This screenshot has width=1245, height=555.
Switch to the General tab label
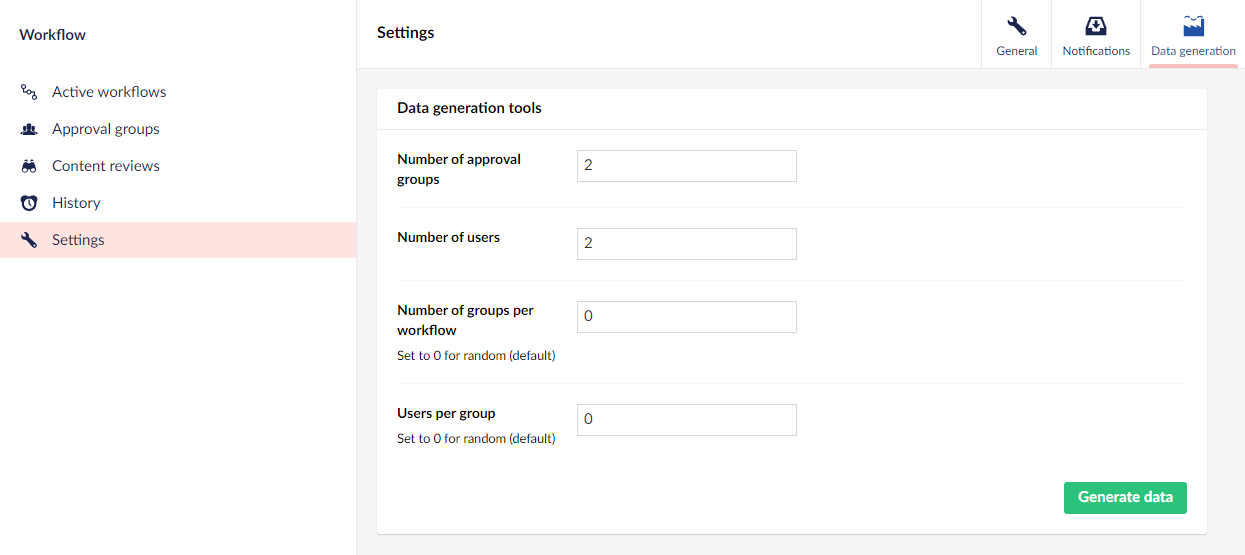[1017, 51]
